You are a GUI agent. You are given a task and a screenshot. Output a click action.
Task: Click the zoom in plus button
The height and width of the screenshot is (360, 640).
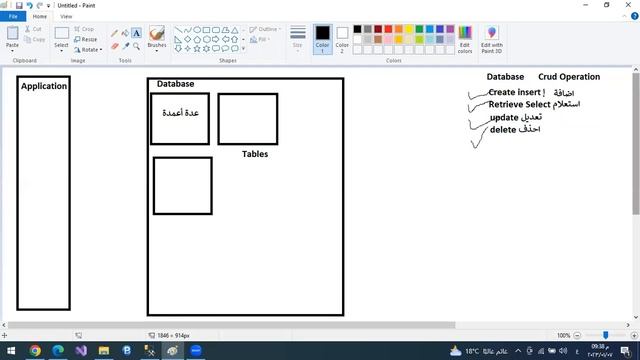coord(634,335)
